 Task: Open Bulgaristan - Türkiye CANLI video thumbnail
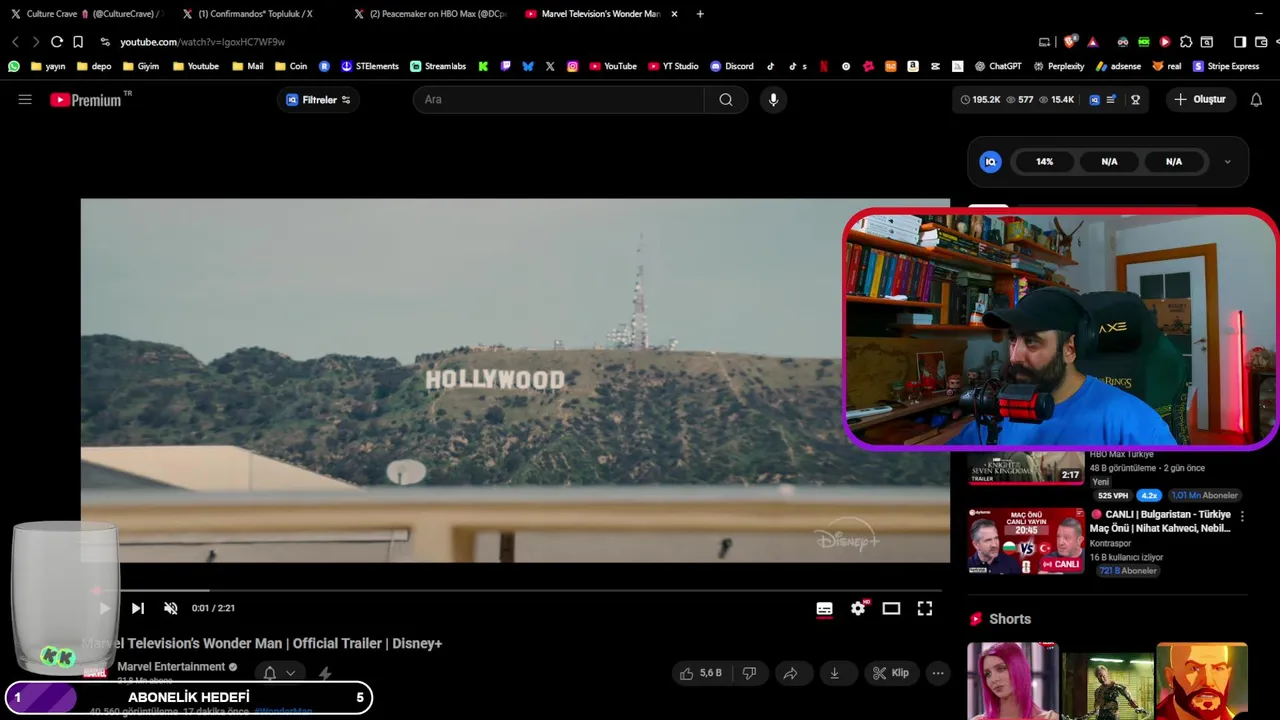pyautogui.click(x=1026, y=541)
